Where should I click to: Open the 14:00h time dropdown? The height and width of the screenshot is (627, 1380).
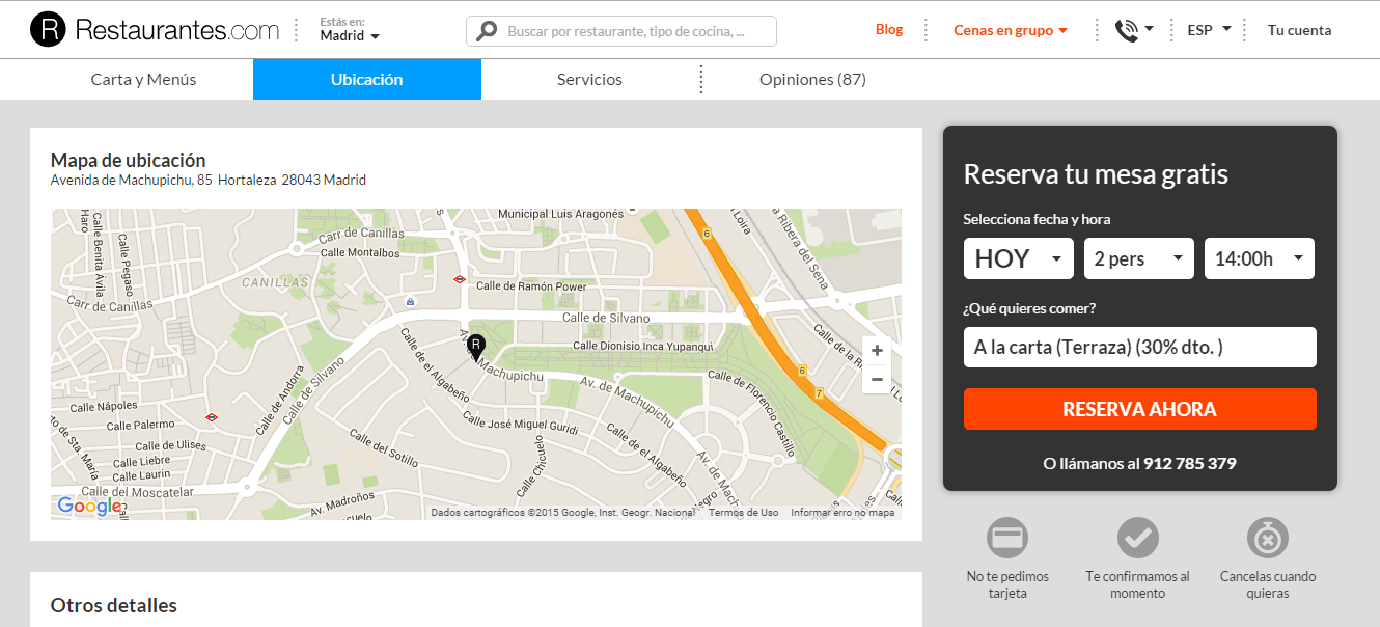(1259, 259)
